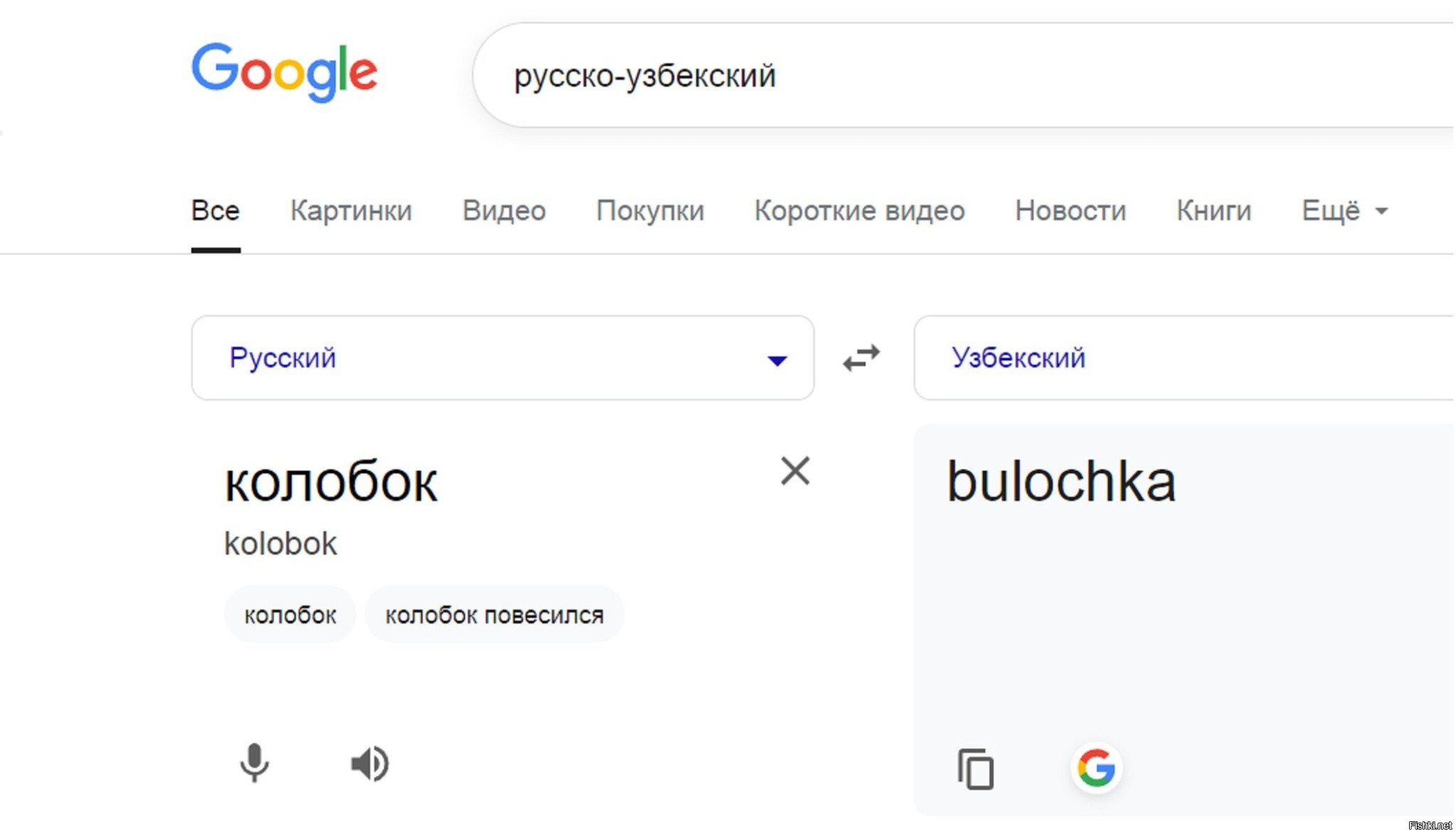Switch to the Видео tab

click(x=504, y=210)
